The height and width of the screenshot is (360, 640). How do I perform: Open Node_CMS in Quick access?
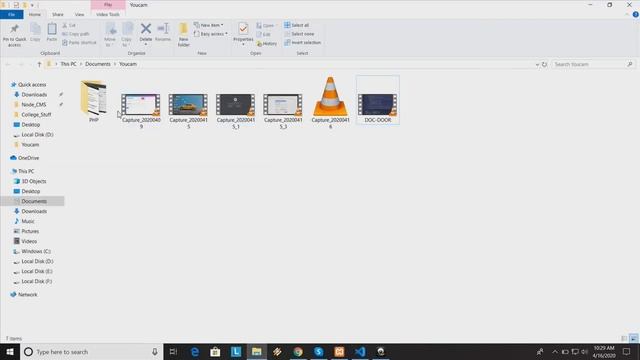(x=33, y=104)
